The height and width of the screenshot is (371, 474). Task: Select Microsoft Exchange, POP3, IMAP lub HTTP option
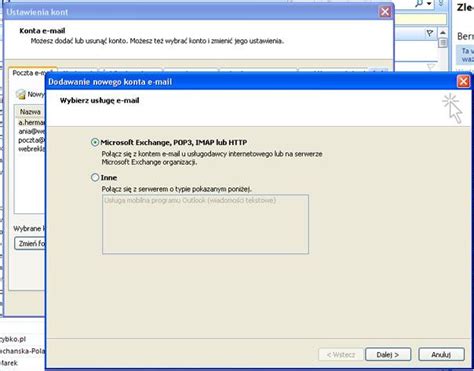[95, 142]
